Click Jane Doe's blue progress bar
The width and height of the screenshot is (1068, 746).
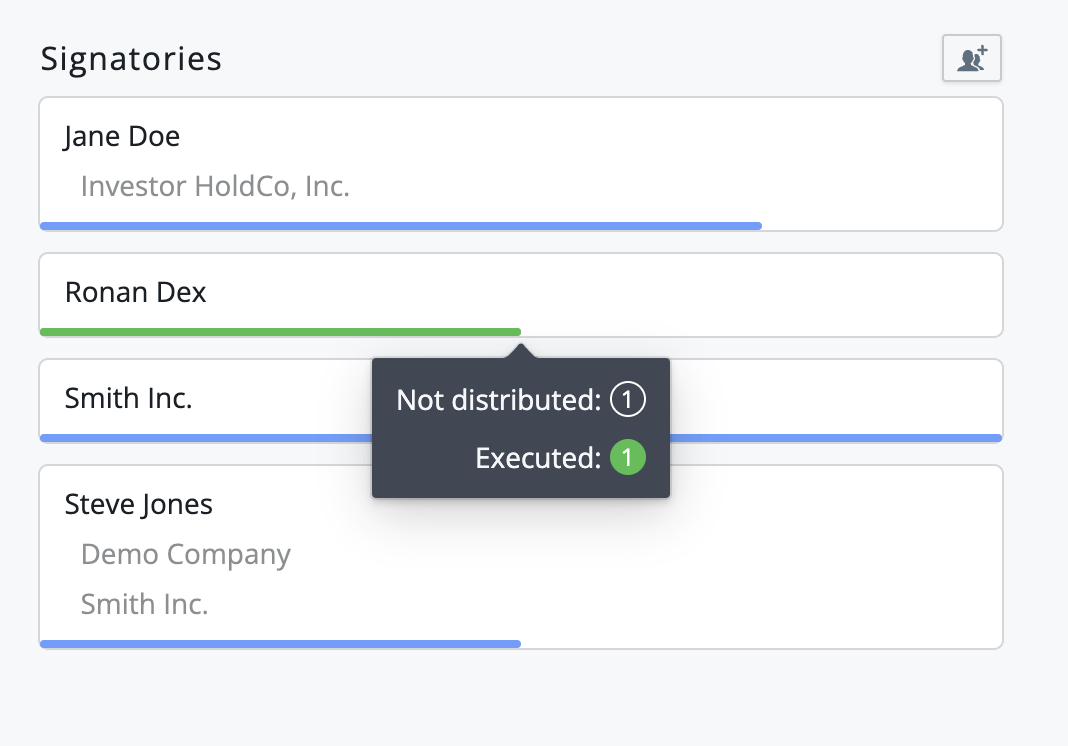pos(400,226)
